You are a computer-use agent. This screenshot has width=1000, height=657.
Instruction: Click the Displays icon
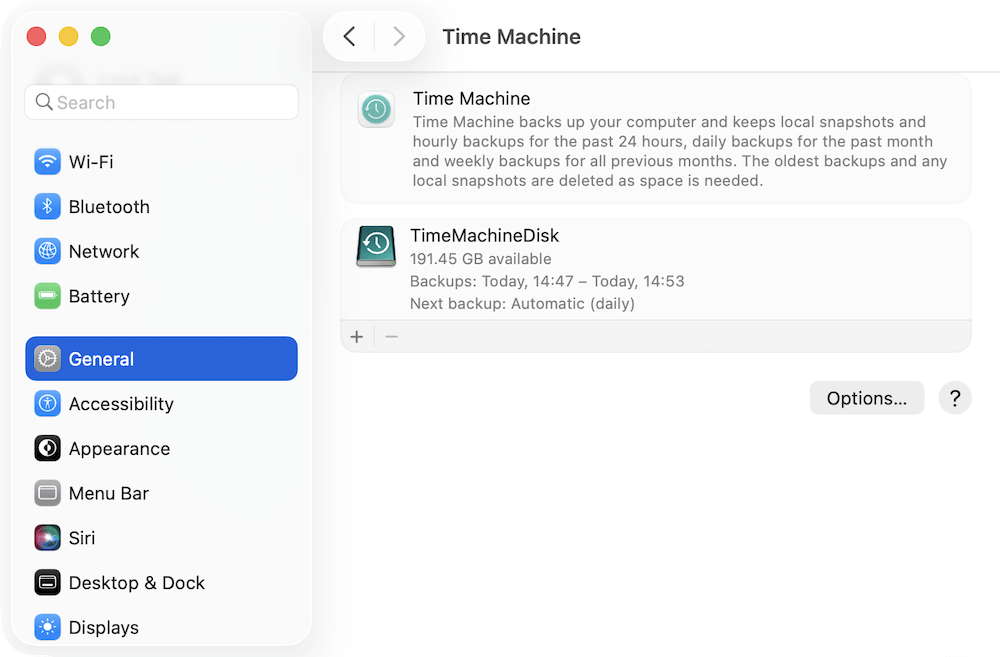tap(47, 627)
